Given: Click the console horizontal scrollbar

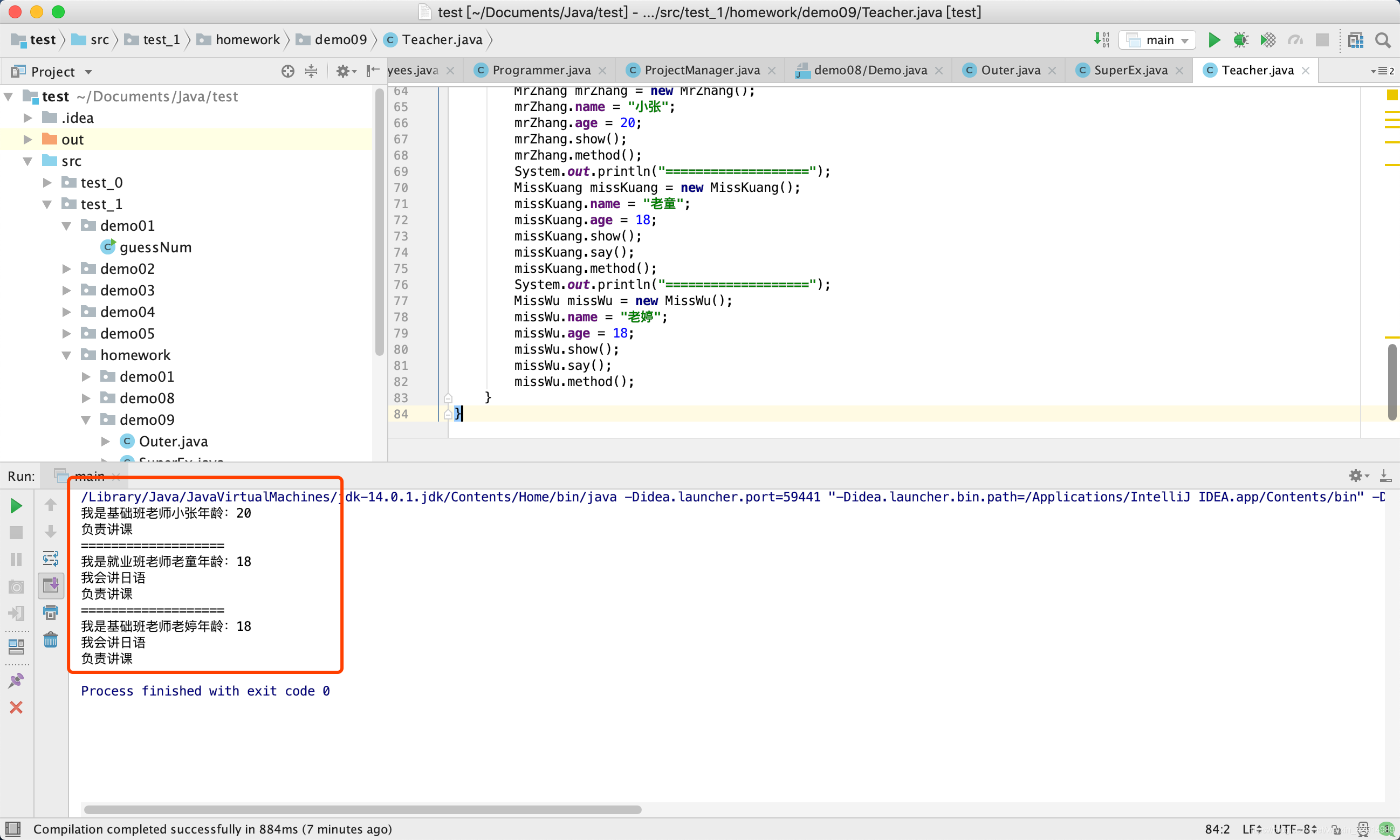Looking at the screenshot, I should click(362, 809).
